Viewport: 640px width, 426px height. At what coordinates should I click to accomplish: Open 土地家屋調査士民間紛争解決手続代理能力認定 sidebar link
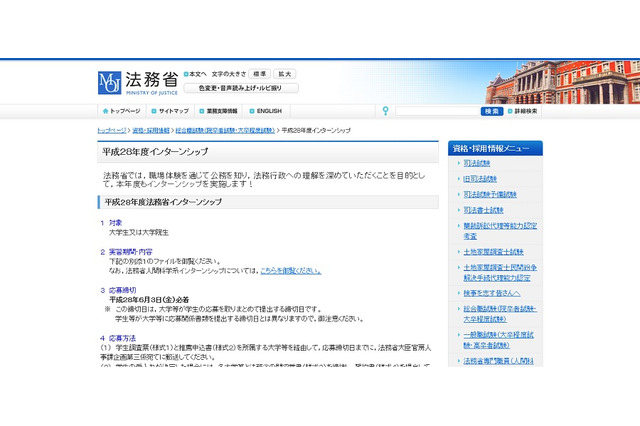pos(500,273)
